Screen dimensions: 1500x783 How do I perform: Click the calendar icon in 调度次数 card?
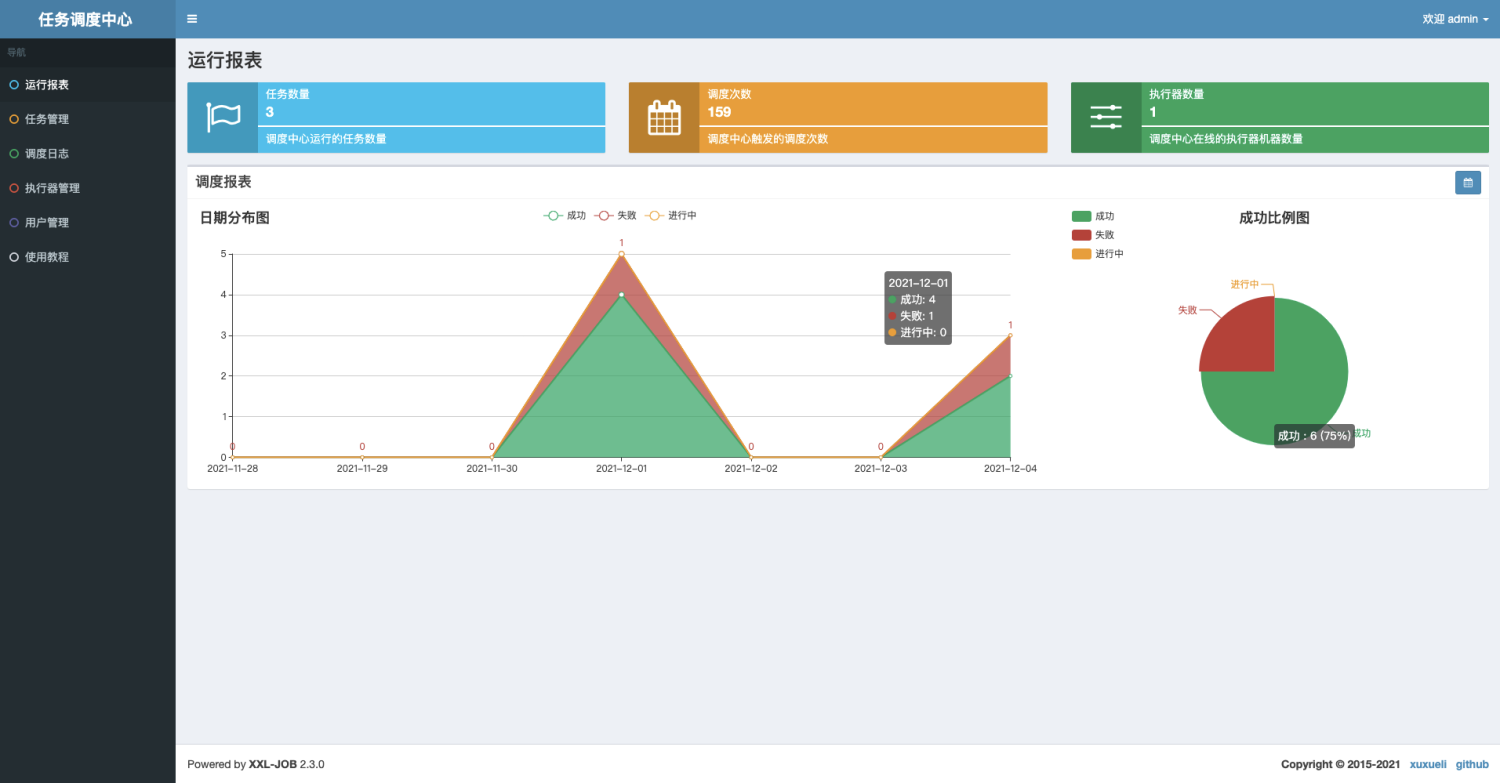(664, 118)
